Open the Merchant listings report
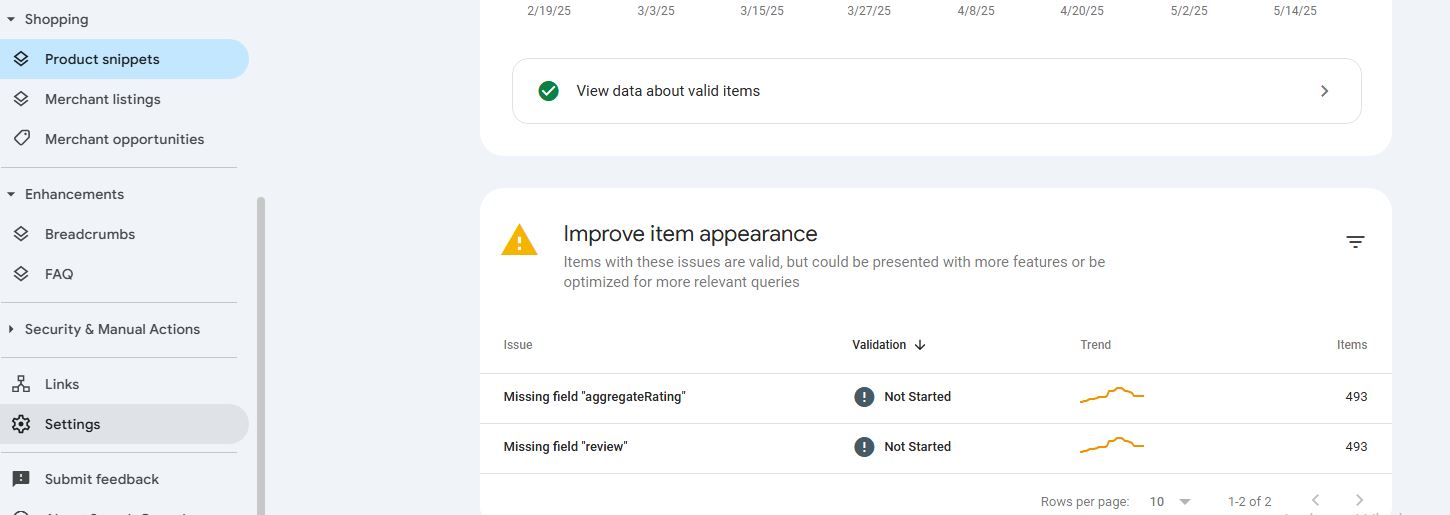 (102, 99)
